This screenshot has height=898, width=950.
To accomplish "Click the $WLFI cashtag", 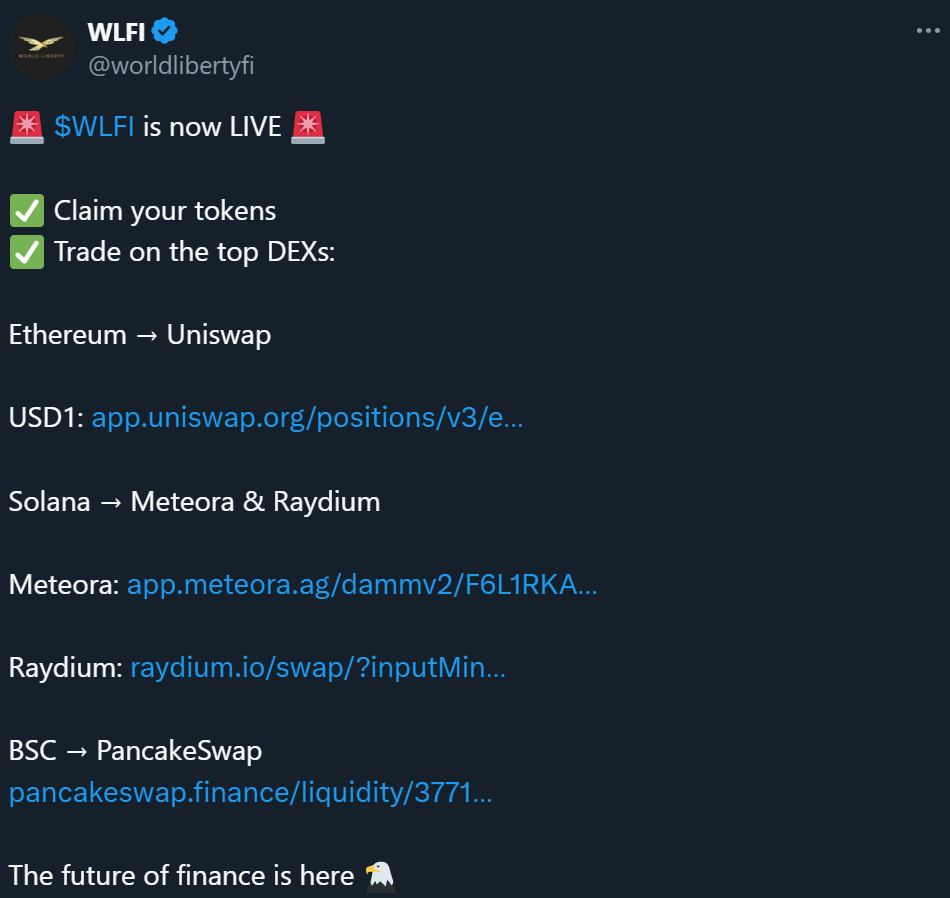I will (x=94, y=127).
